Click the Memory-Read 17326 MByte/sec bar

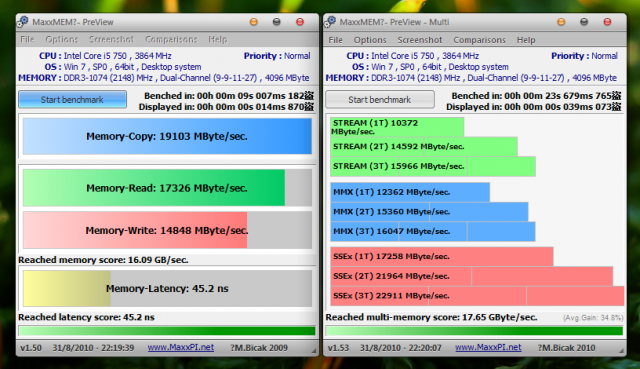tap(167, 188)
